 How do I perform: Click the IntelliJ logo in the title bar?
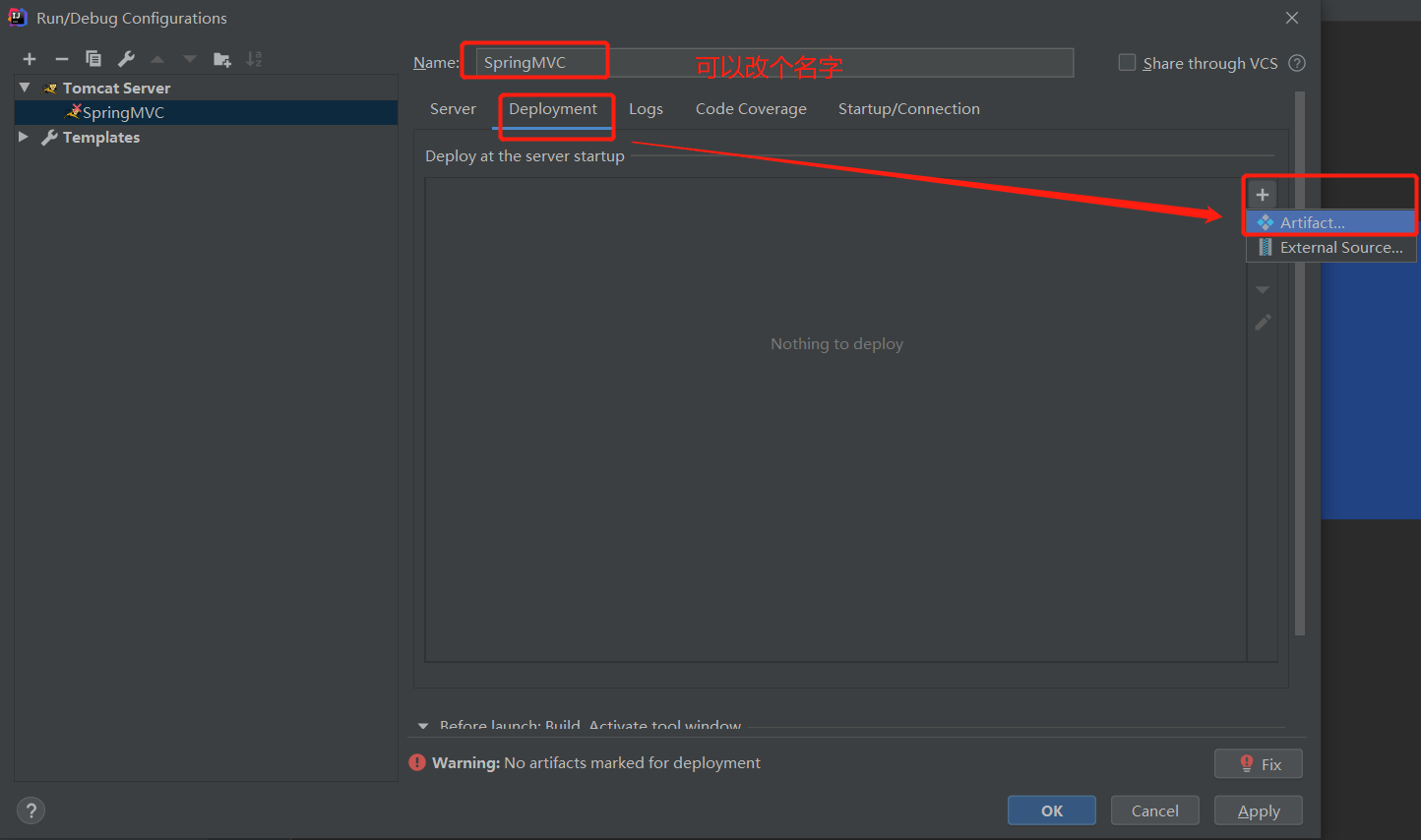(x=17, y=17)
